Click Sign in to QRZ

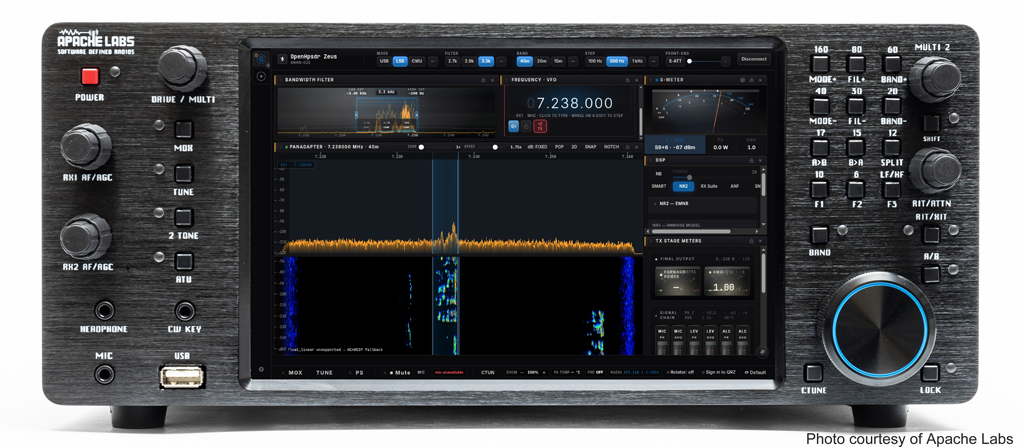[x=720, y=372]
